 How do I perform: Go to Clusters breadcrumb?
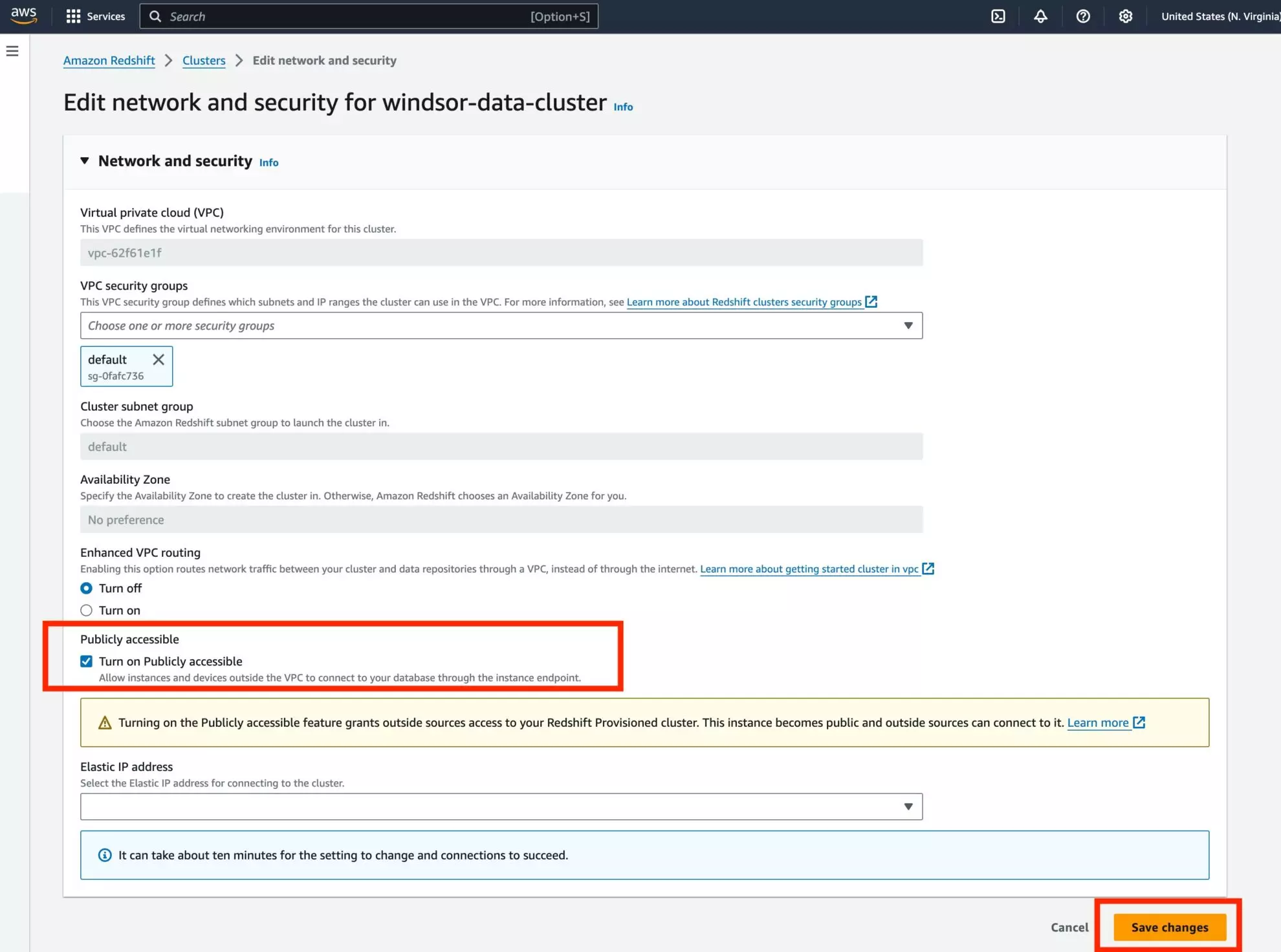point(204,60)
